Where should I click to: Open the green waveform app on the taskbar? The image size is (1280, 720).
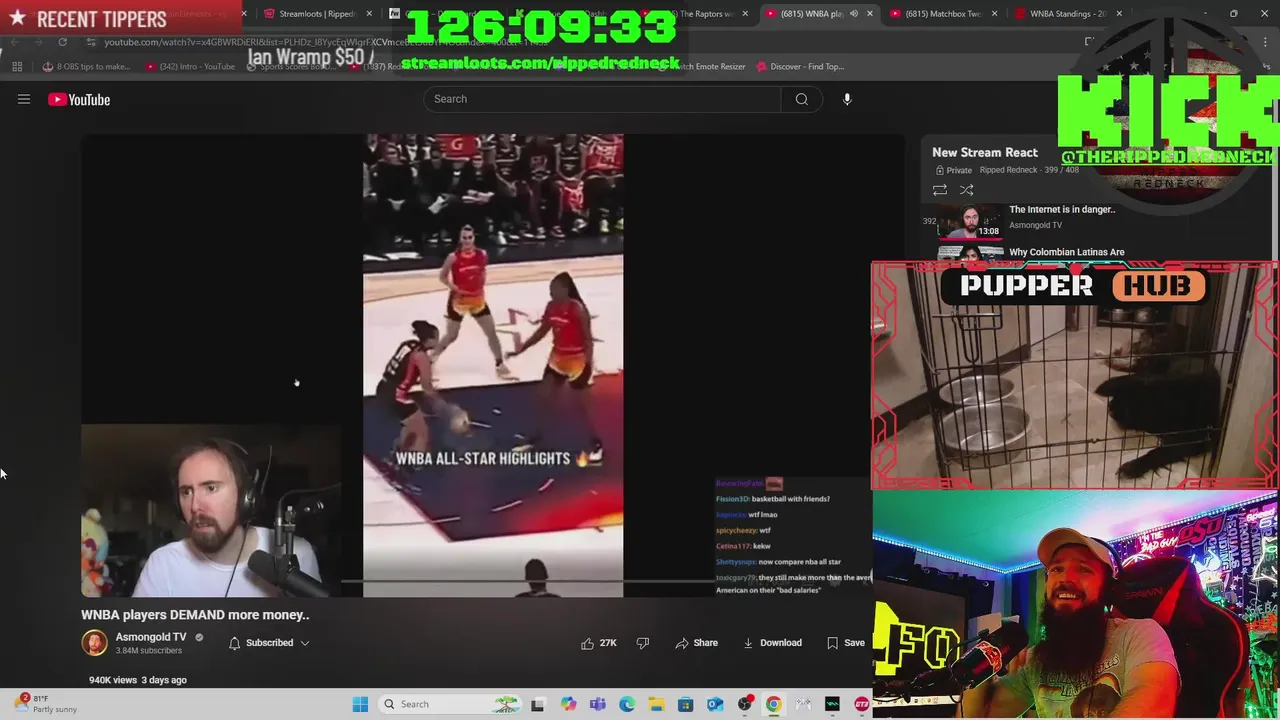pos(832,704)
